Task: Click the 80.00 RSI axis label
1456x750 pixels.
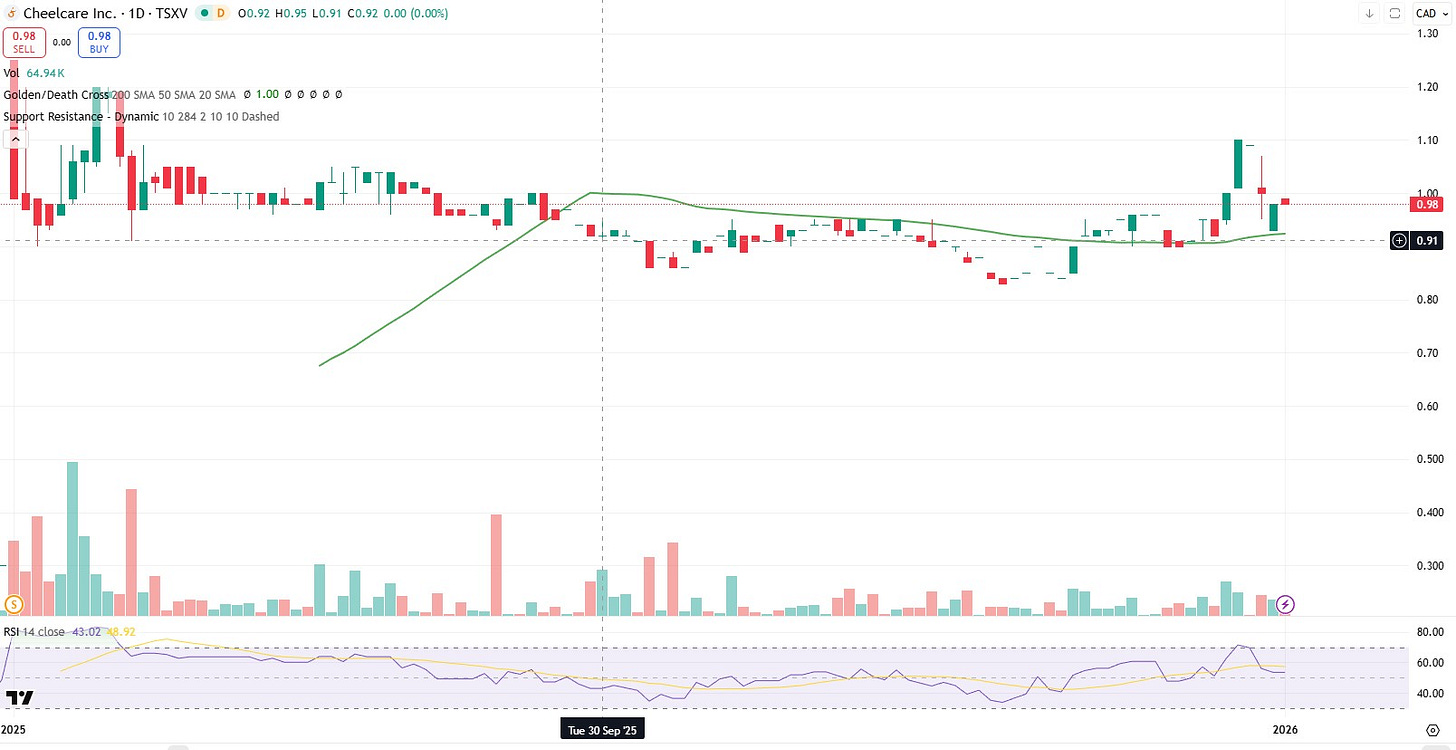Action: pos(1430,632)
